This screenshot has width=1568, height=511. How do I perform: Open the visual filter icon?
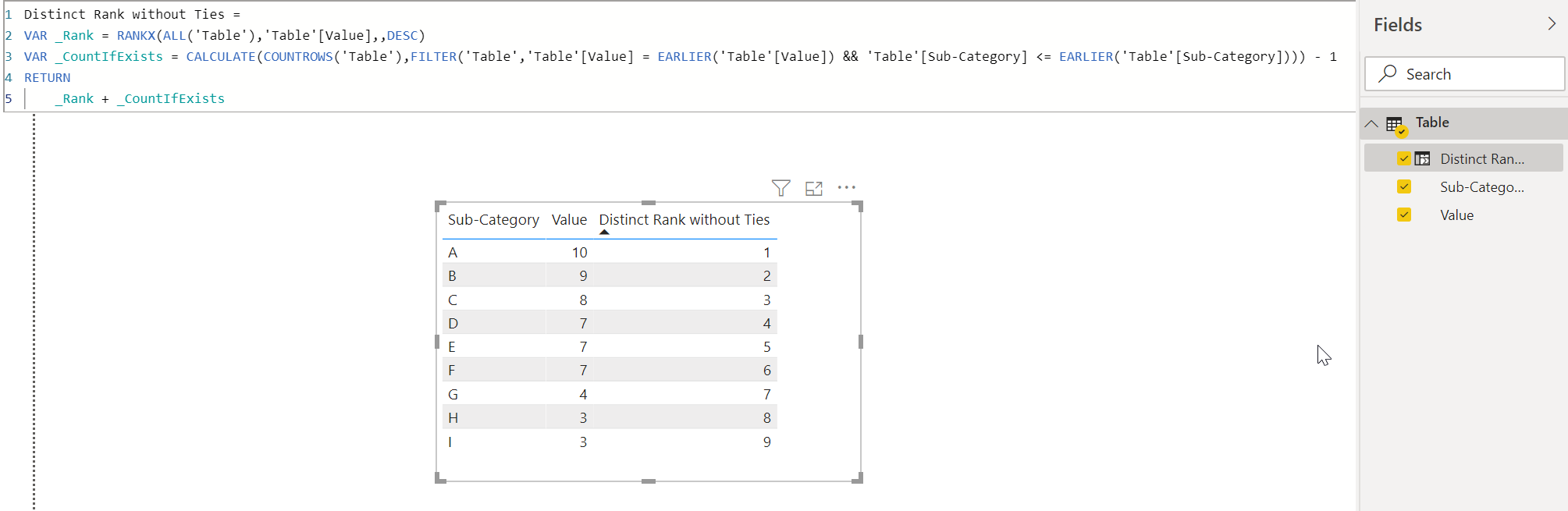780,188
